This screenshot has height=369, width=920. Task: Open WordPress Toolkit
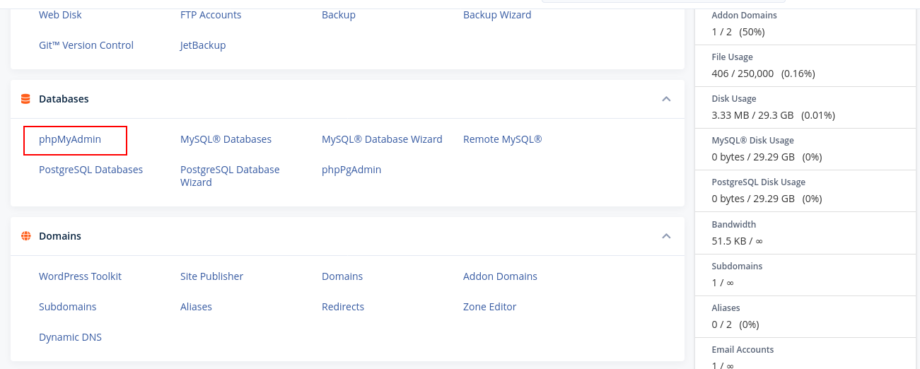click(x=80, y=276)
